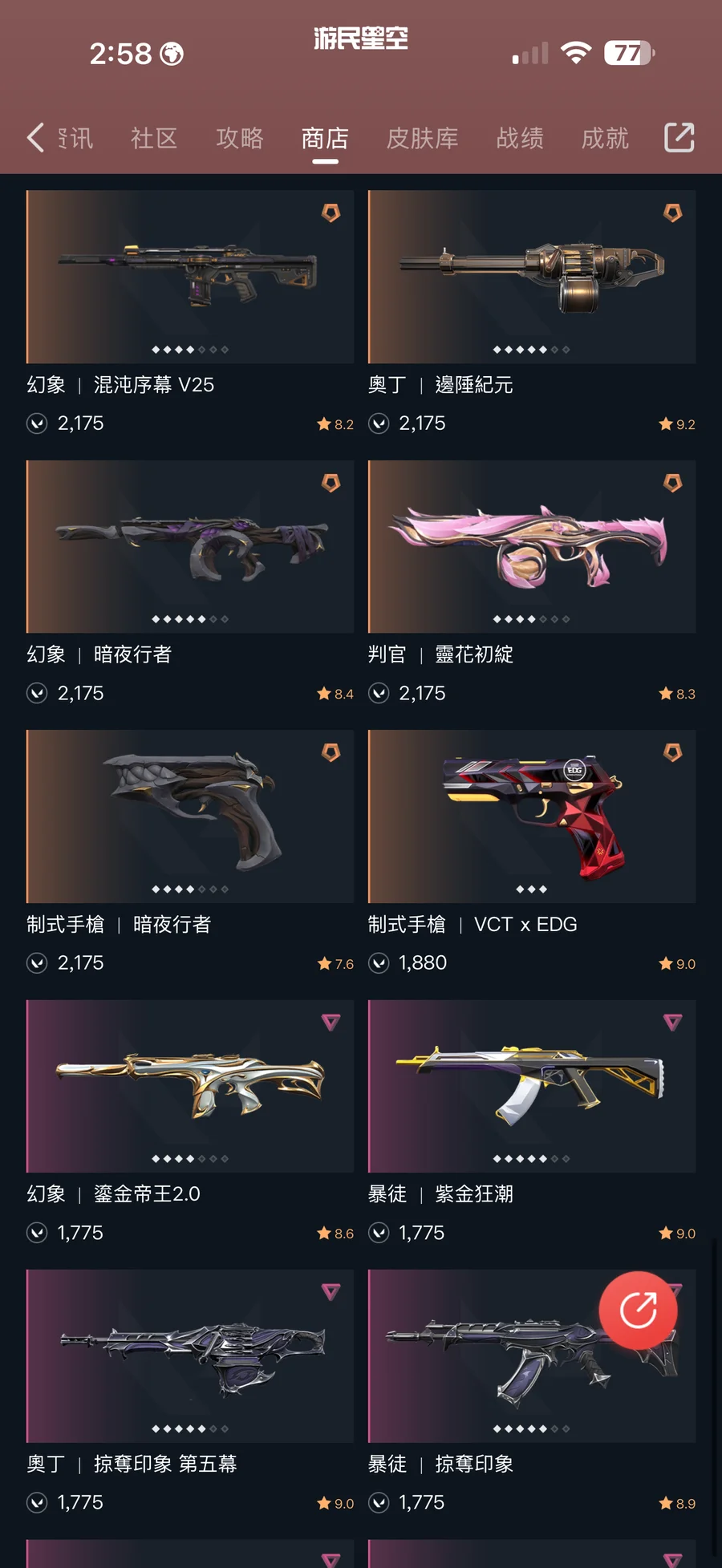This screenshot has width=722, height=1568.
Task: Open the 攻略 tab
Action: tap(239, 138)
